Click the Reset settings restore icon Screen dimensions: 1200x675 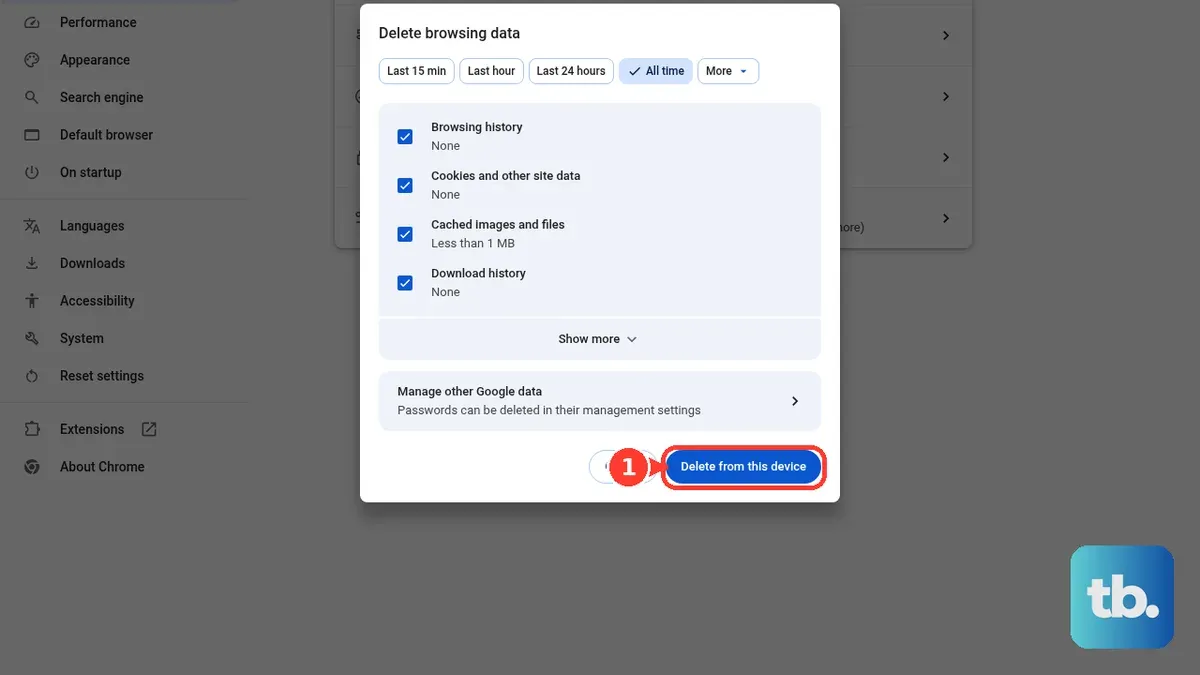click(32, 376)
